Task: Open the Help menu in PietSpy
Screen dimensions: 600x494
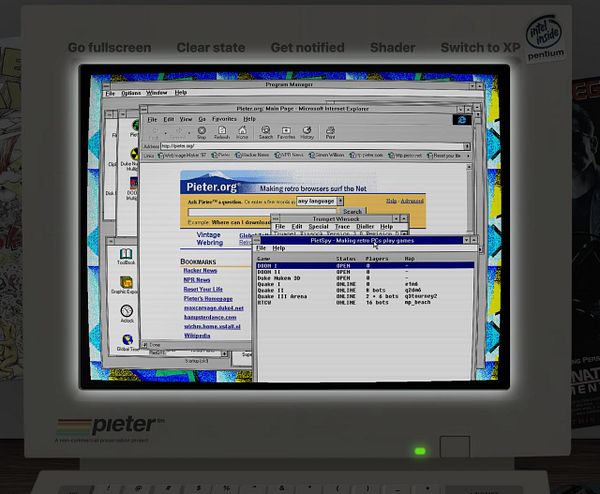Action: [x=279, y=248]
